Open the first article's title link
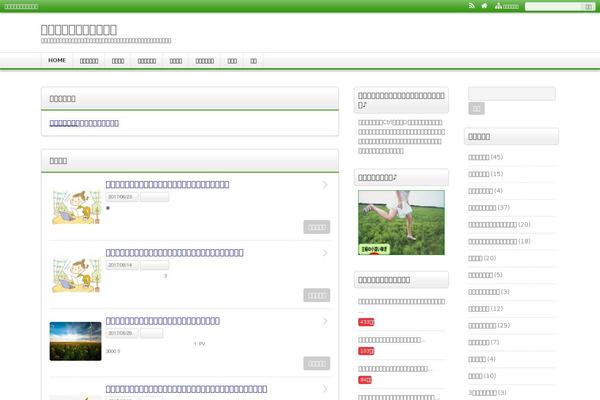This screenshot has width=600, height=400. tap(168, 184)
